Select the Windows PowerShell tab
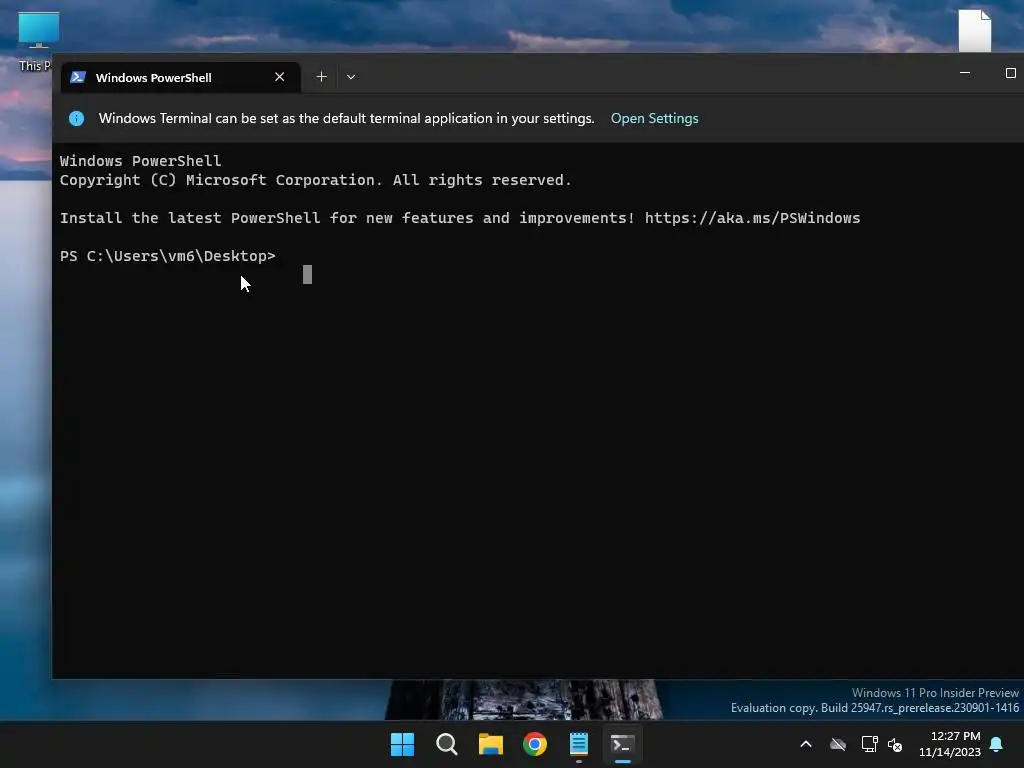The height and width of the screenshot is (768, 1024). pyautogui.click(x=180, y=77)
